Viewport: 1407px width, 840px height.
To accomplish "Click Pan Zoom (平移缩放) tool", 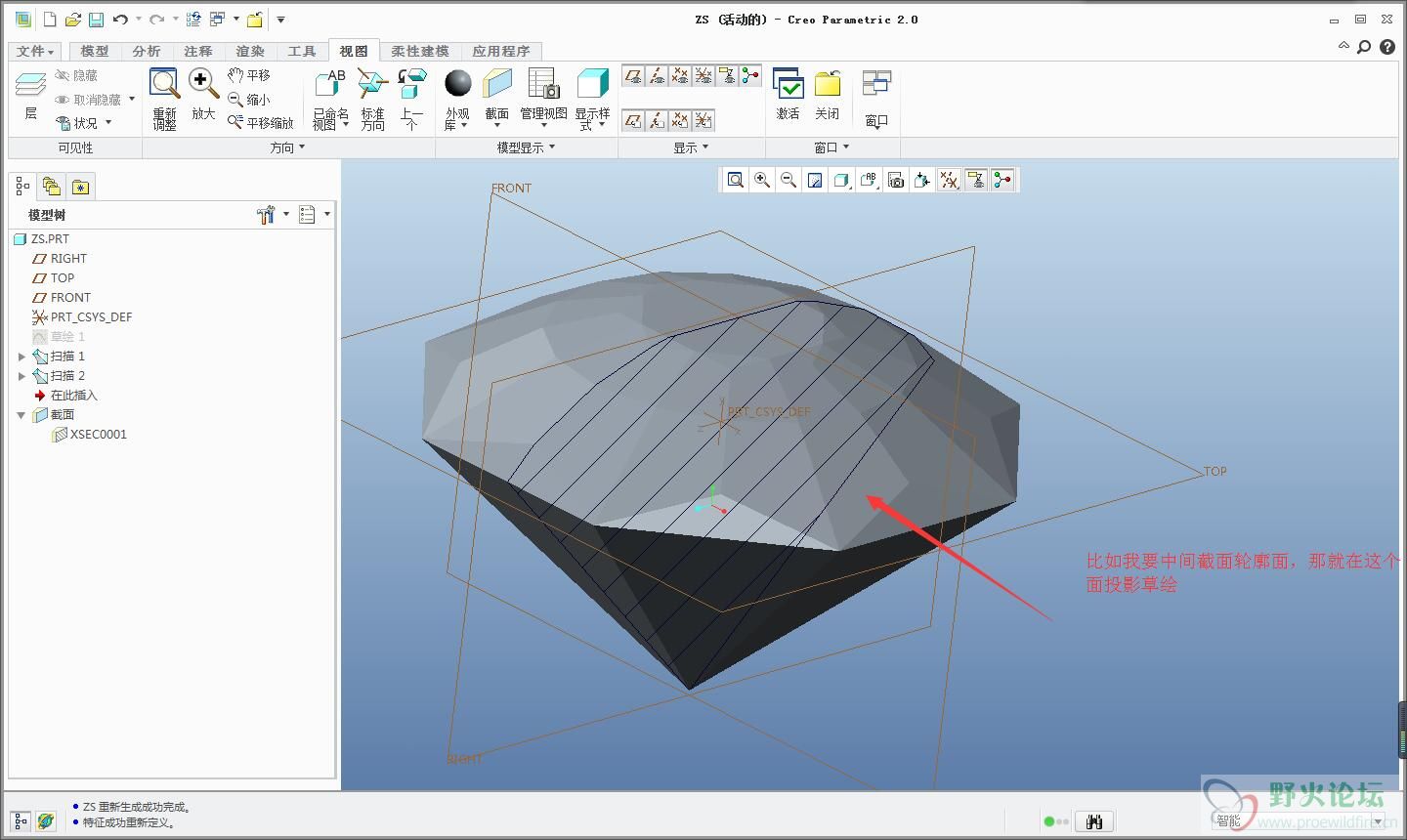I will pos(261,122).
